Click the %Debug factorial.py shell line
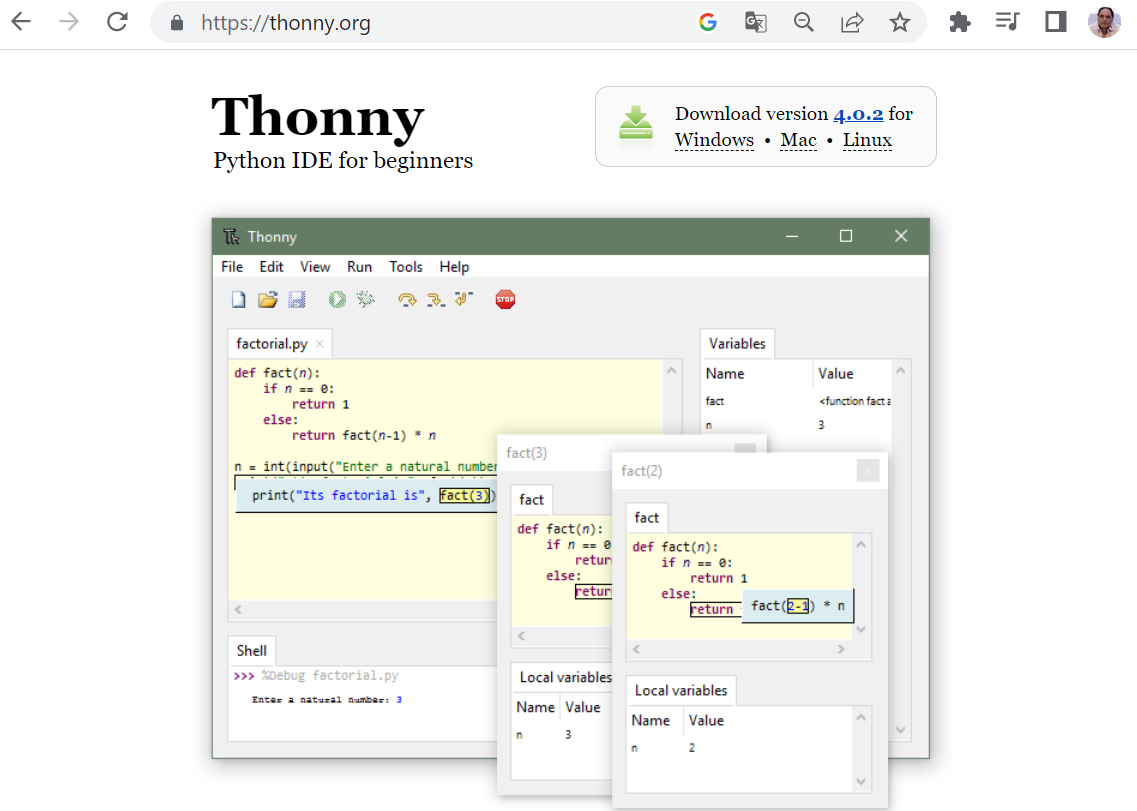The image size is (1137, 811). click(x=330, y=675)
